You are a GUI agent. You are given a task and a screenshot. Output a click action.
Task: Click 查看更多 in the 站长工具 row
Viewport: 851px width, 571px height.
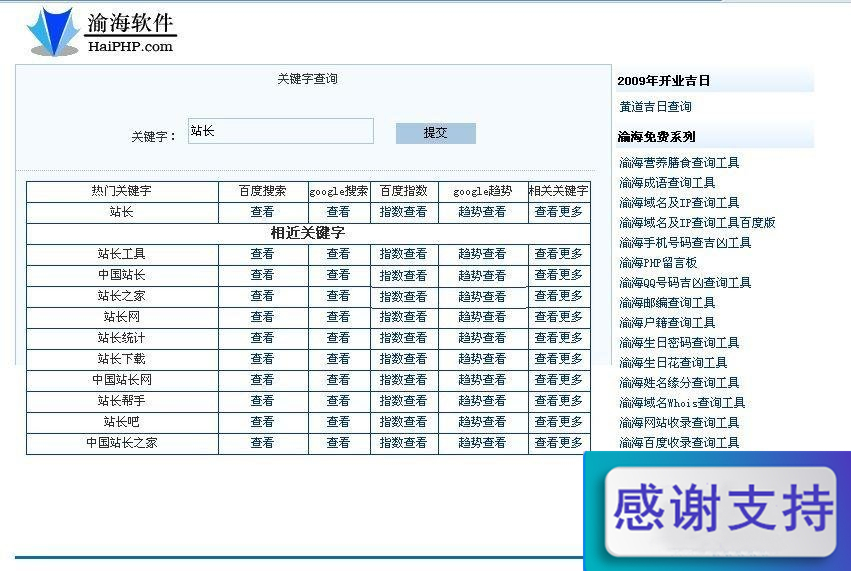pyautogui.click(x=558, y=253)
